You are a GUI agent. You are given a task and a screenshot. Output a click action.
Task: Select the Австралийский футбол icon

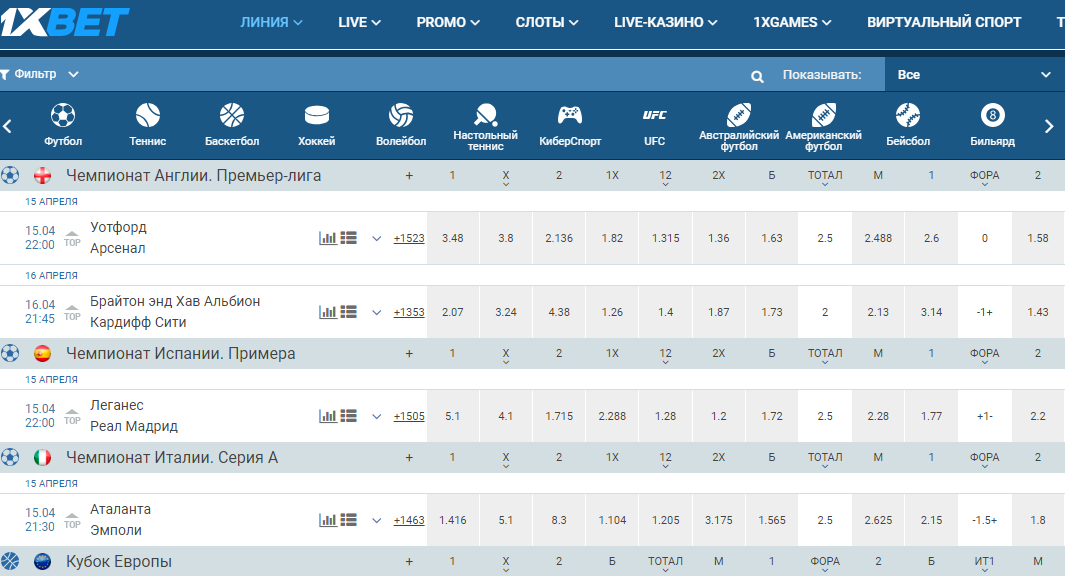coord(739,115)
